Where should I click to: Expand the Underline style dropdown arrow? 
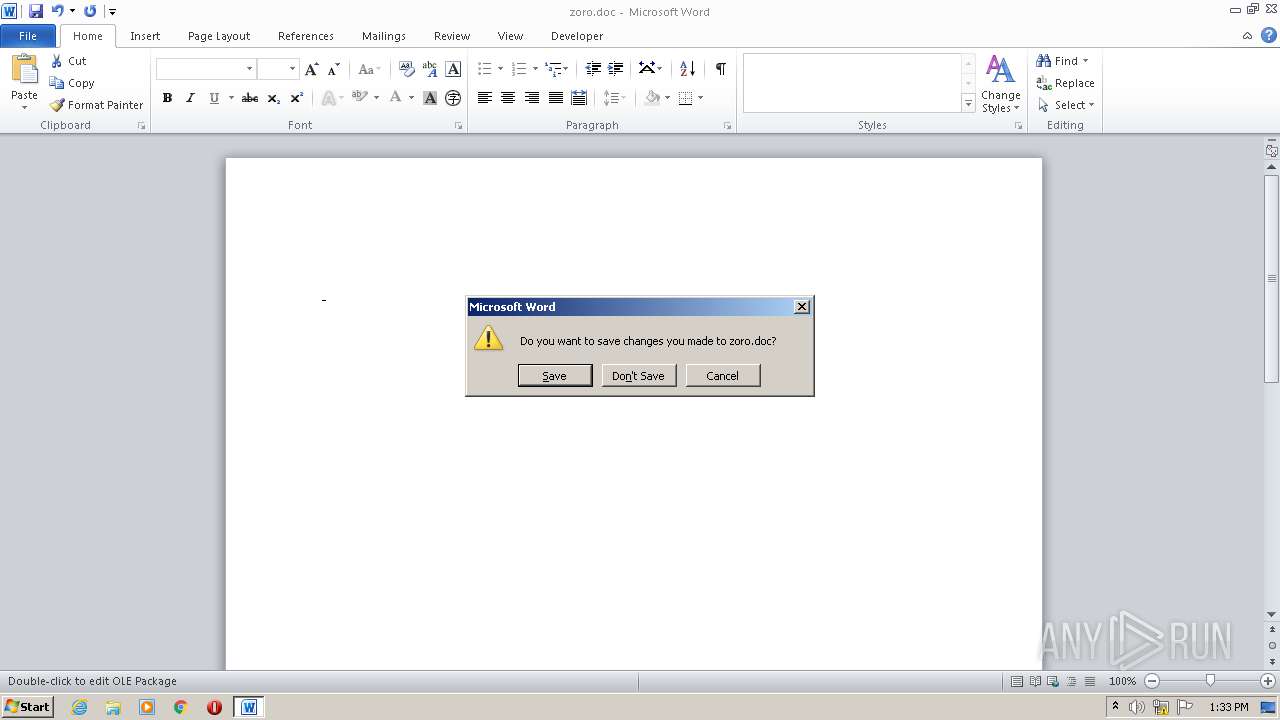click(x=231, y=98)
